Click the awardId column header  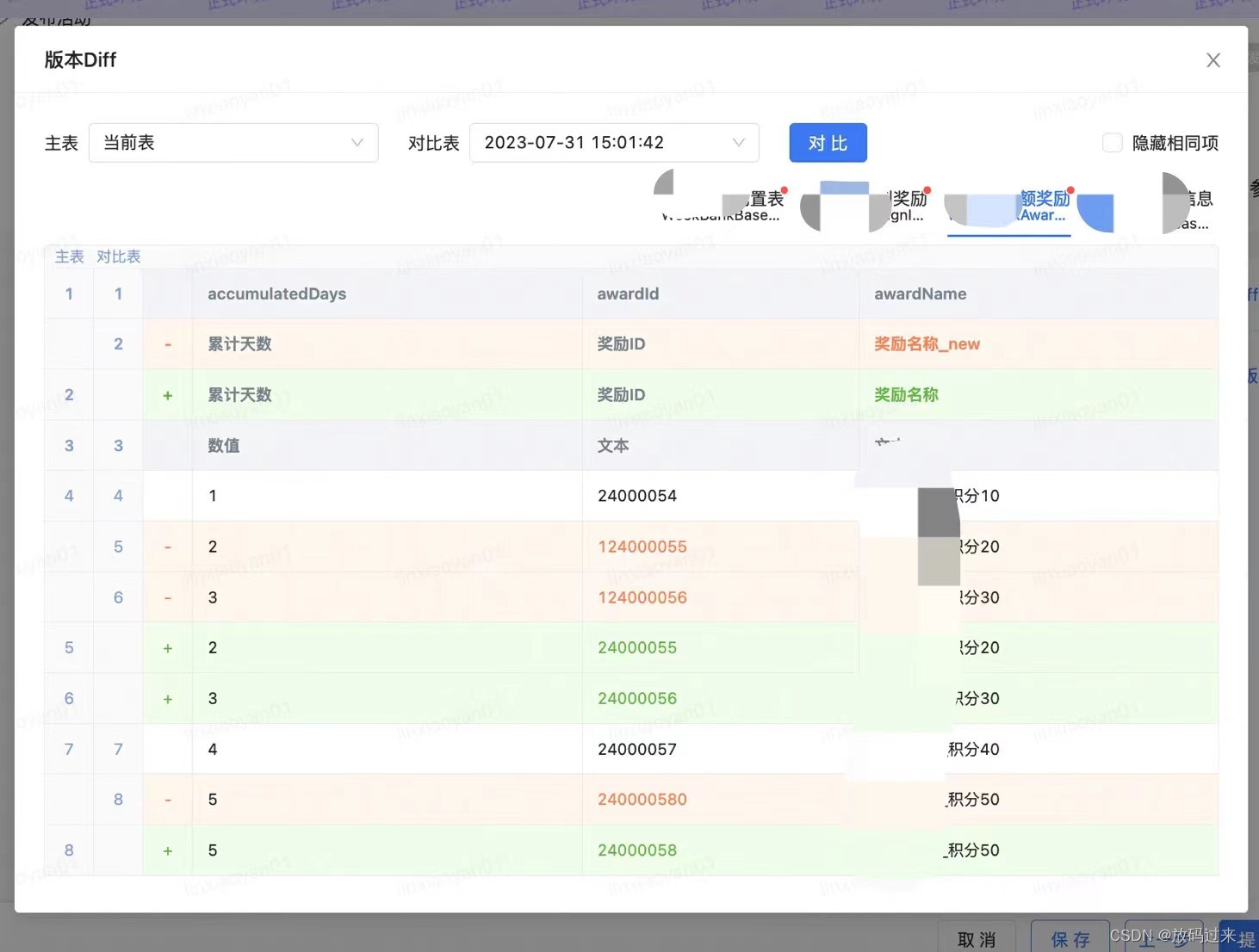tap(628, 294)
